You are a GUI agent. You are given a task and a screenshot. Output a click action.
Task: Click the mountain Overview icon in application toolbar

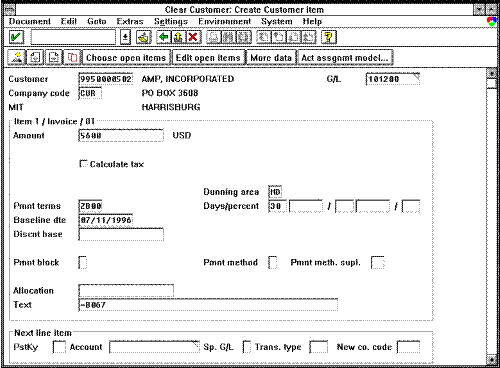[x=16, y=57]
